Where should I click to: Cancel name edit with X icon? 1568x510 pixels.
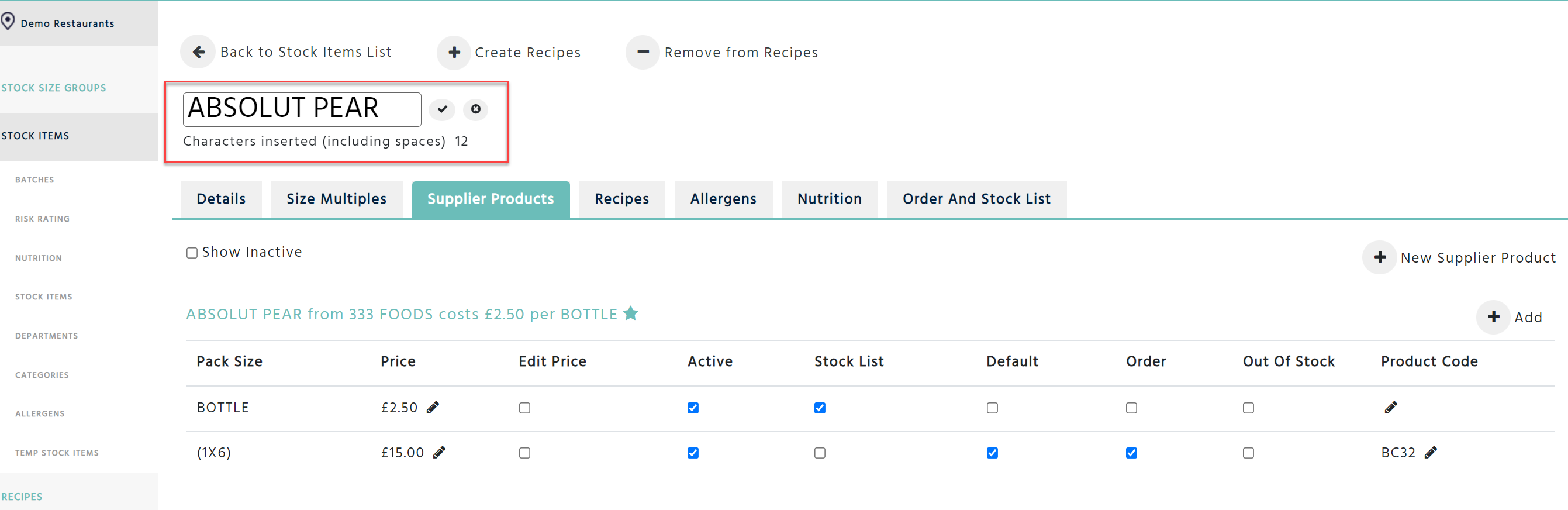[x=475, y=109]
